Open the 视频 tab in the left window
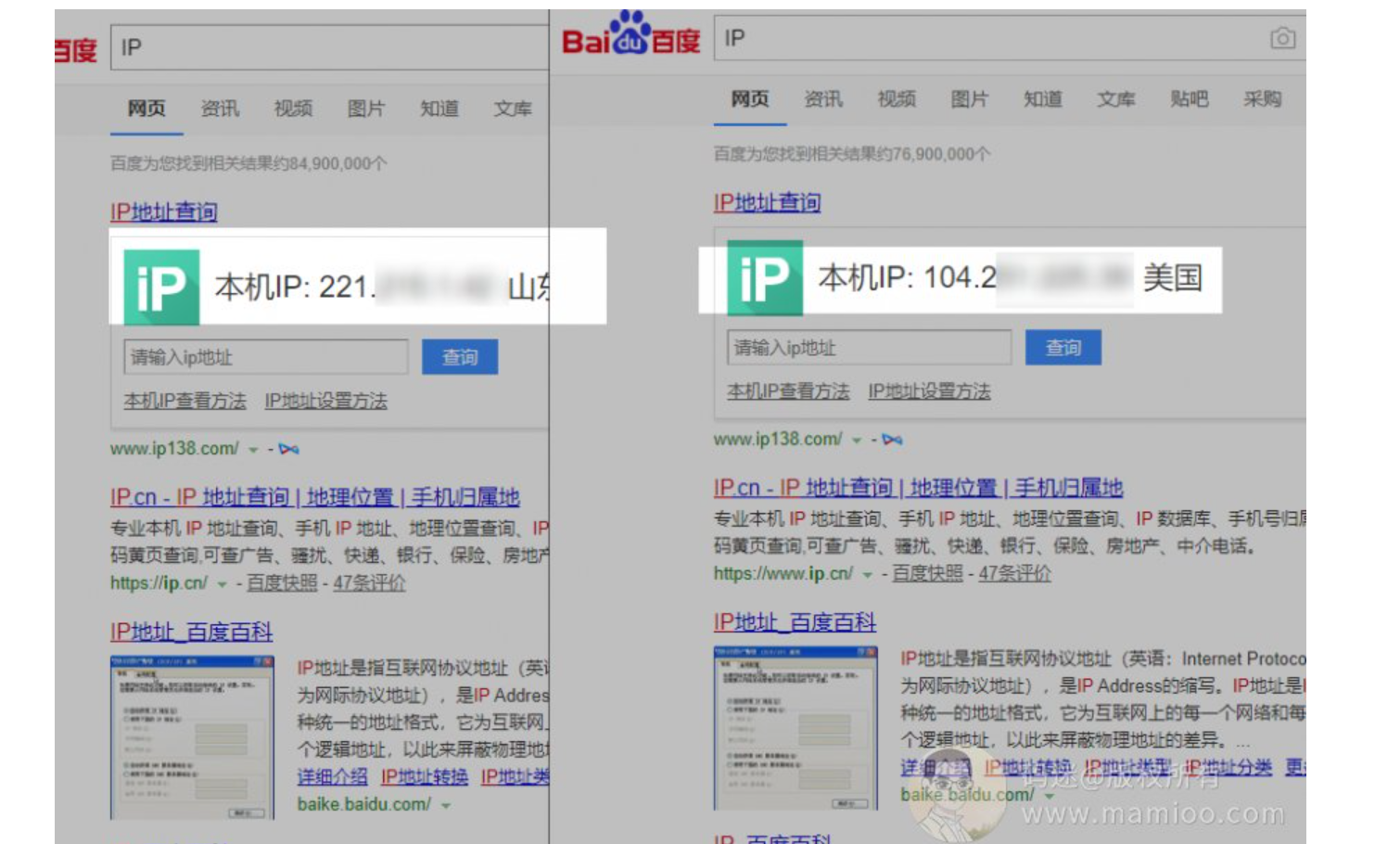 pyautogui.click(x=293, y=109)
